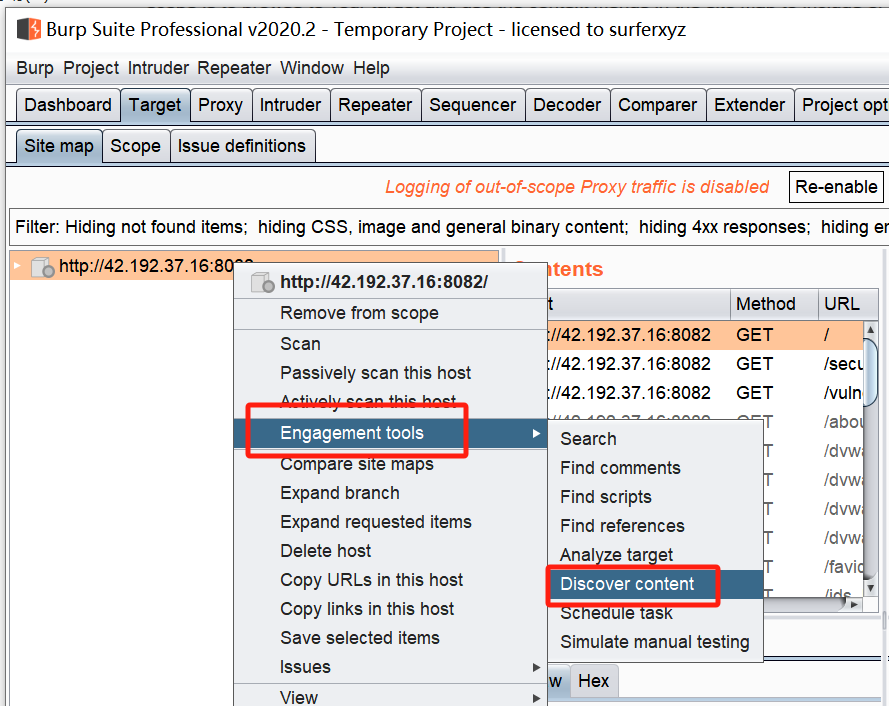Expand the http://42.192.37.16 site map tree node
Viewport: 889px width, 706px height.
[18, 265]
